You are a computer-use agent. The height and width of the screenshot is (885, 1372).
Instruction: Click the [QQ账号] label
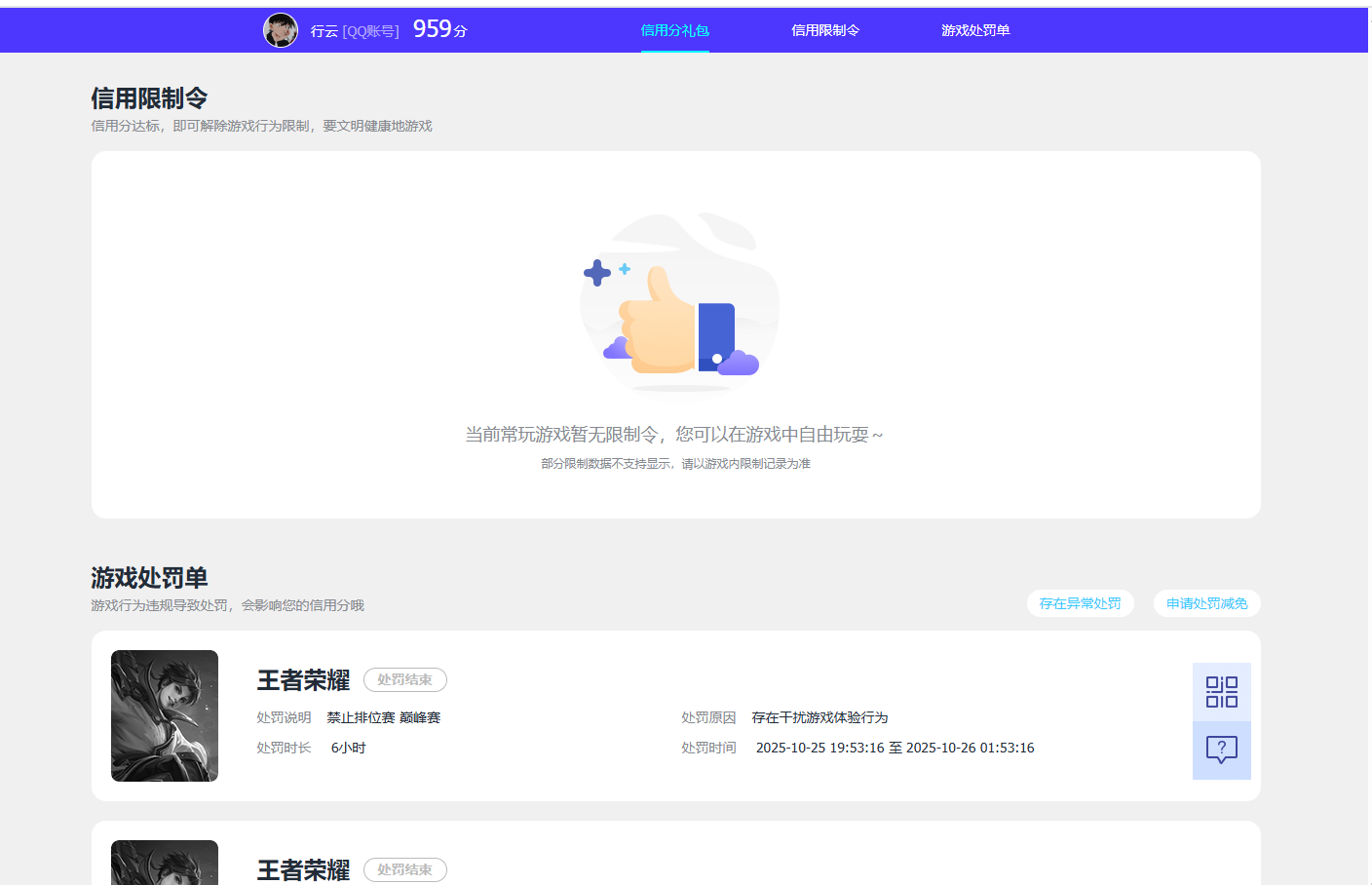coord(369,30)
